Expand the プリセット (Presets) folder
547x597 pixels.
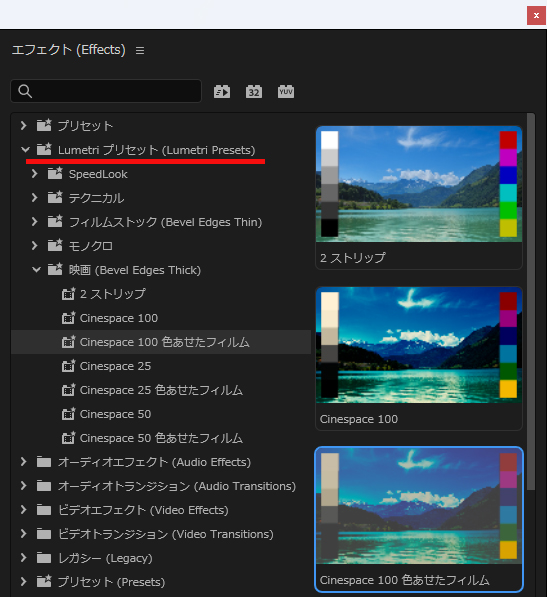24,581
